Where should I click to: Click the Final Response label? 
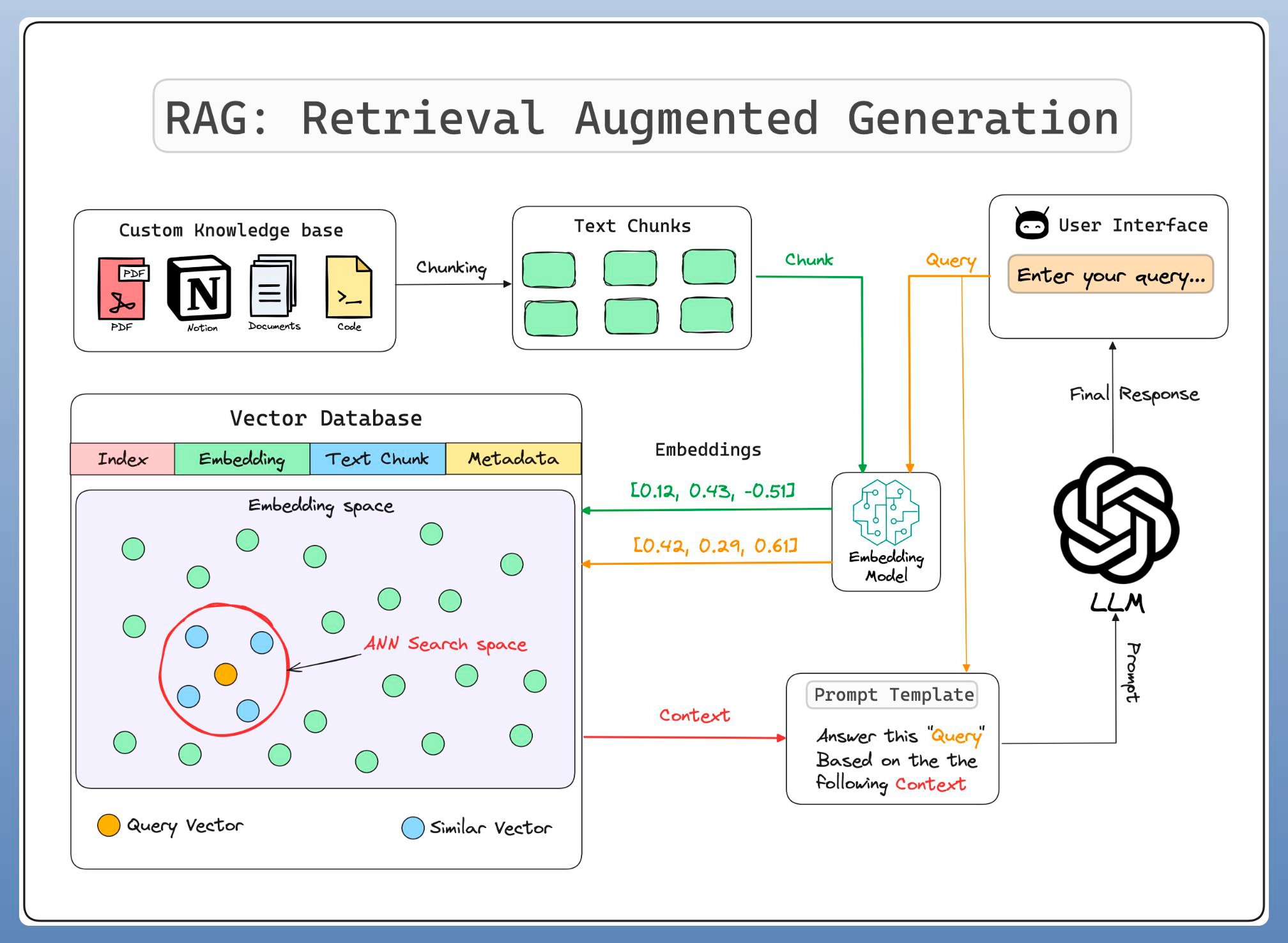[1133, 394]
